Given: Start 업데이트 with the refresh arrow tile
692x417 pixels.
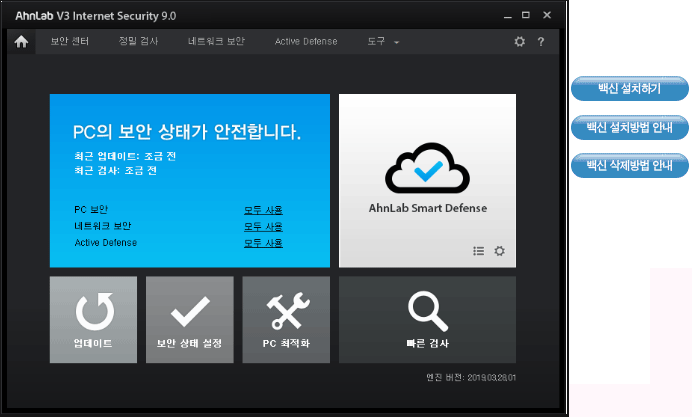Looking at the screenshot, I should click(93, 320).
